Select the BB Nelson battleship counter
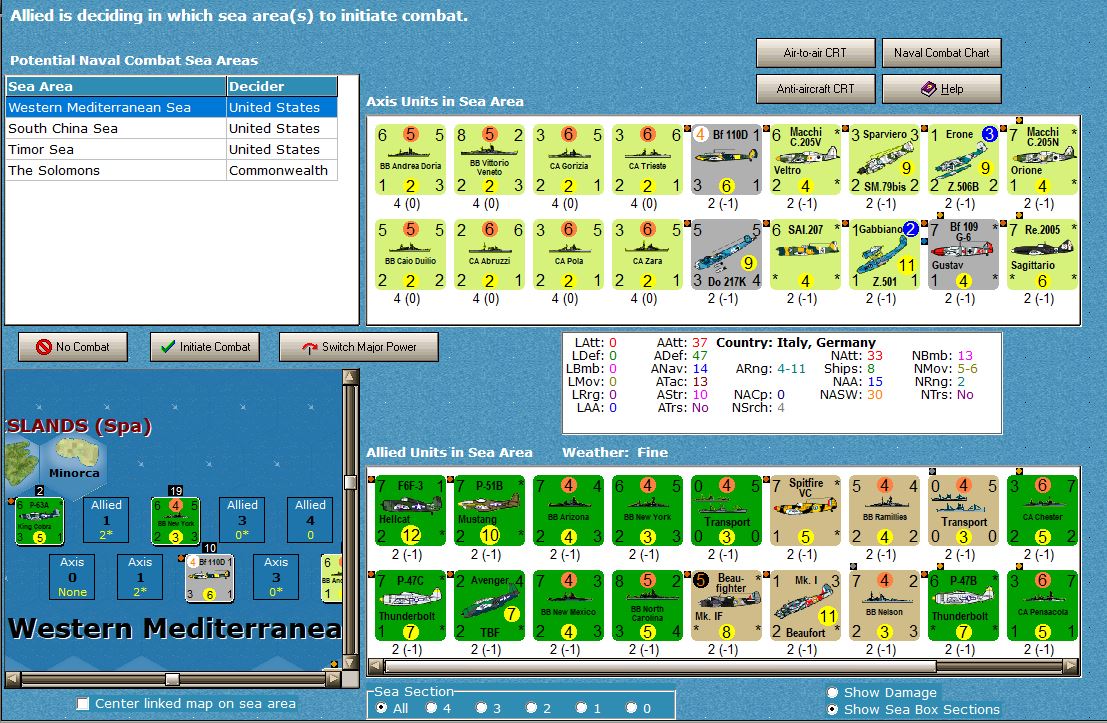Screen dimensions: 1107x723 point(885,606)
